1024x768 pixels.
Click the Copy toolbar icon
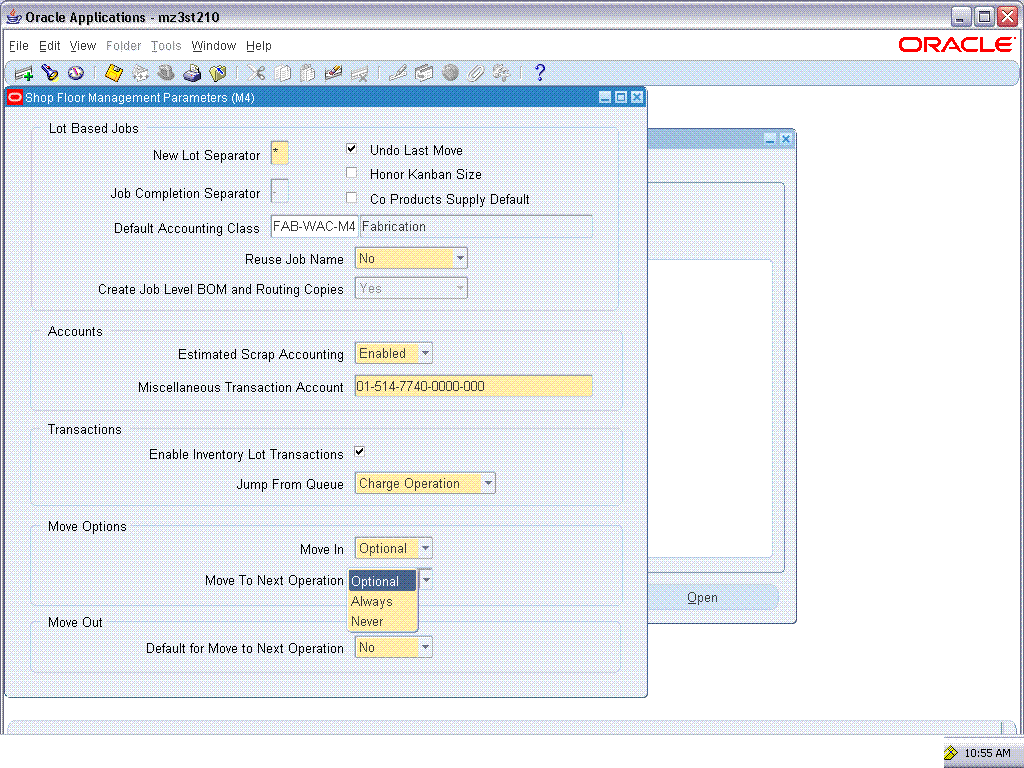282,72
